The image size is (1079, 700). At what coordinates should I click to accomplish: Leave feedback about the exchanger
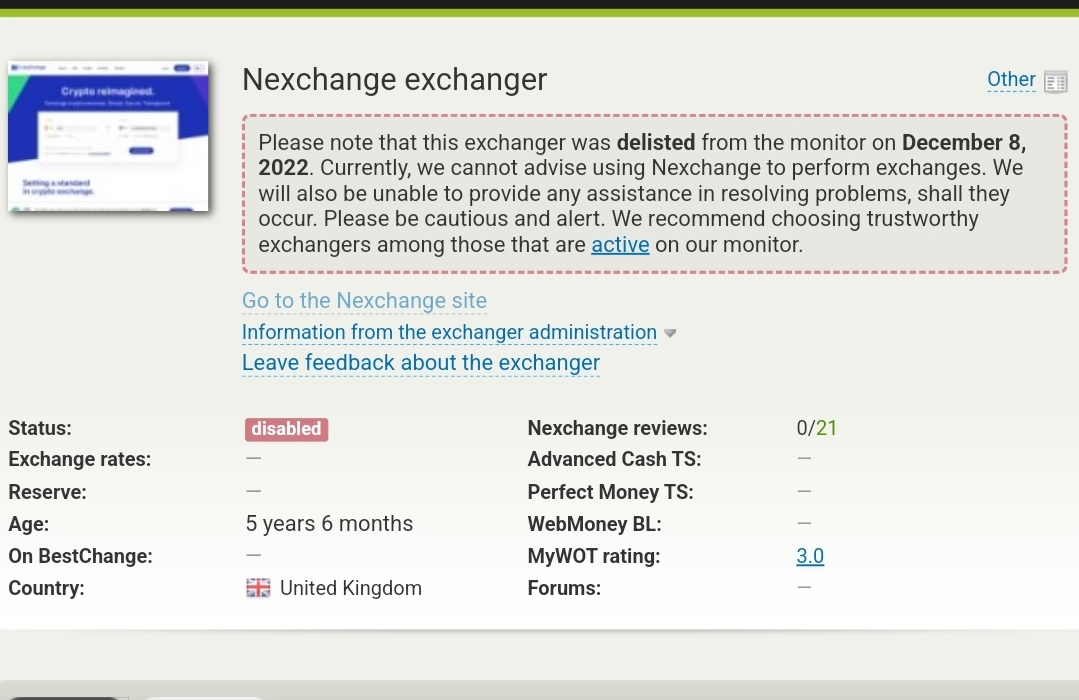(421, 363)
